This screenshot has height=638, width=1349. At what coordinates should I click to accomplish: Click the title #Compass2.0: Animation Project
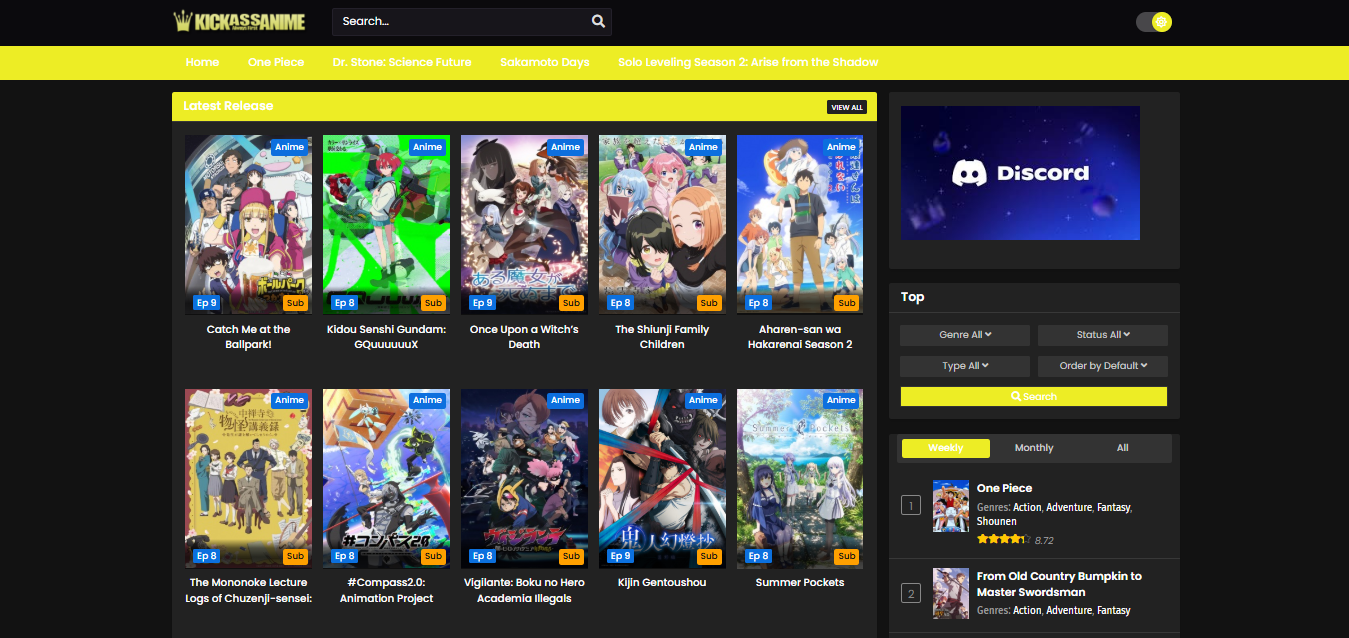386,591
